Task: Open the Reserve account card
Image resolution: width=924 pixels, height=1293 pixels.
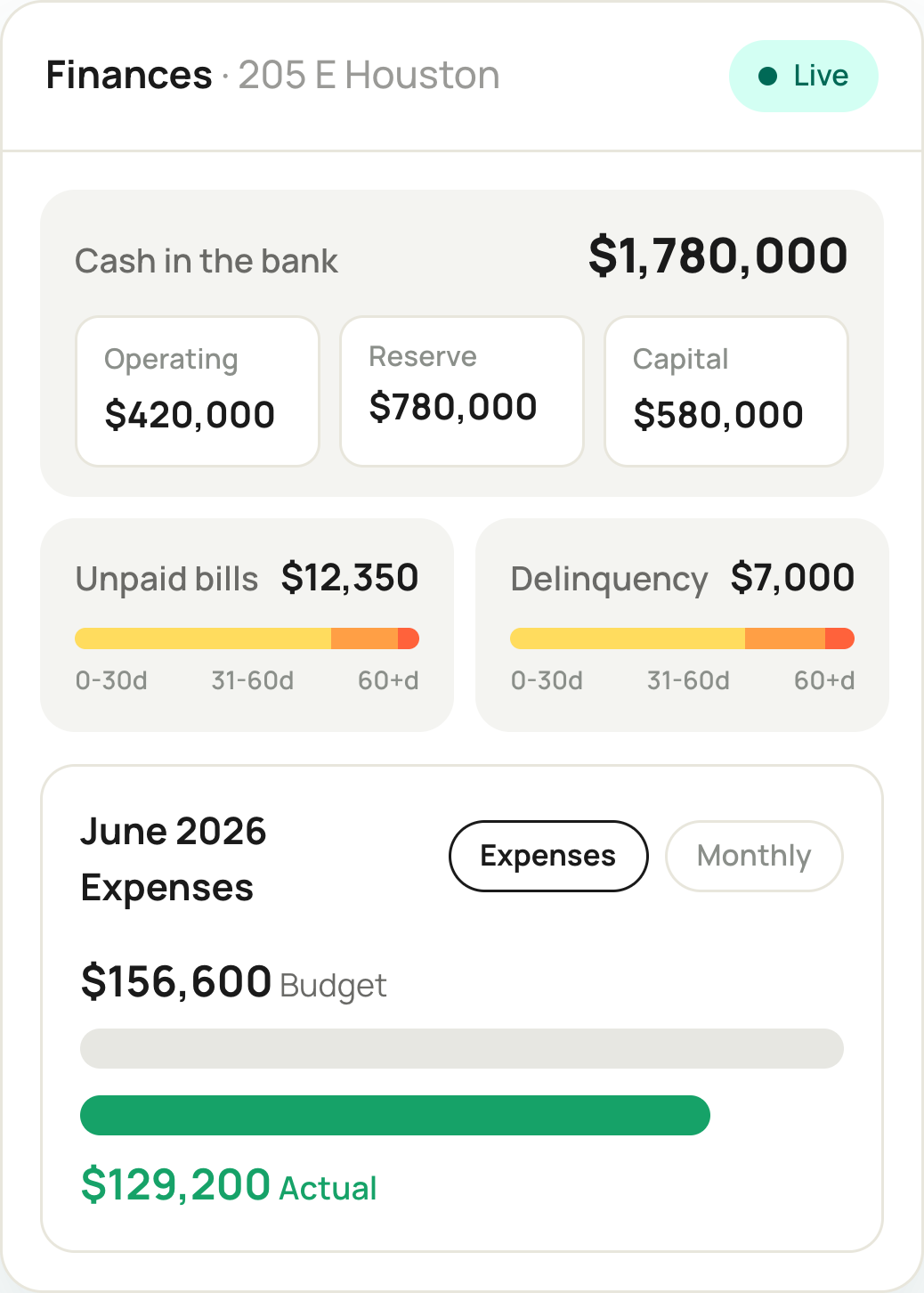Action: [462, 391]
